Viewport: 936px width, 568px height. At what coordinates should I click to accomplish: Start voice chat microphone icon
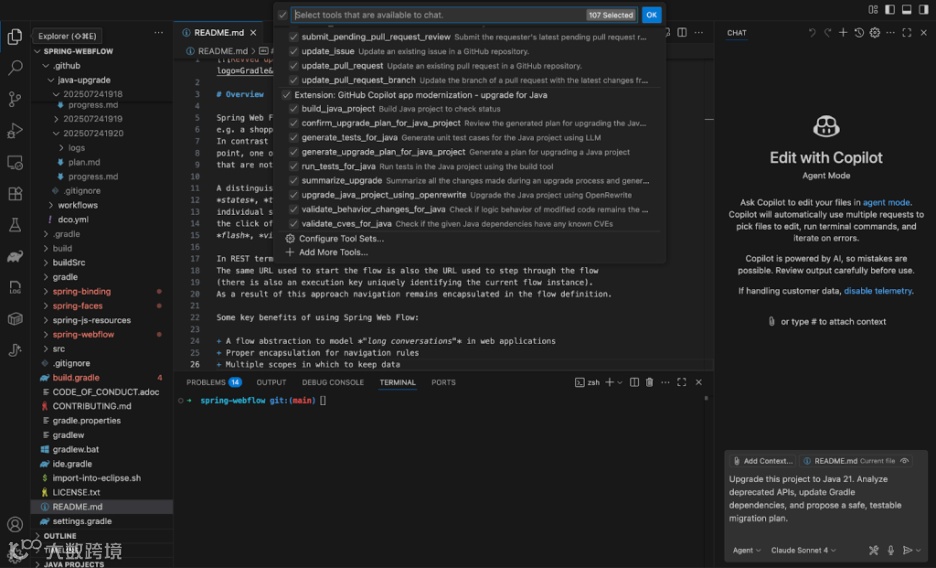tap(890, 550)
